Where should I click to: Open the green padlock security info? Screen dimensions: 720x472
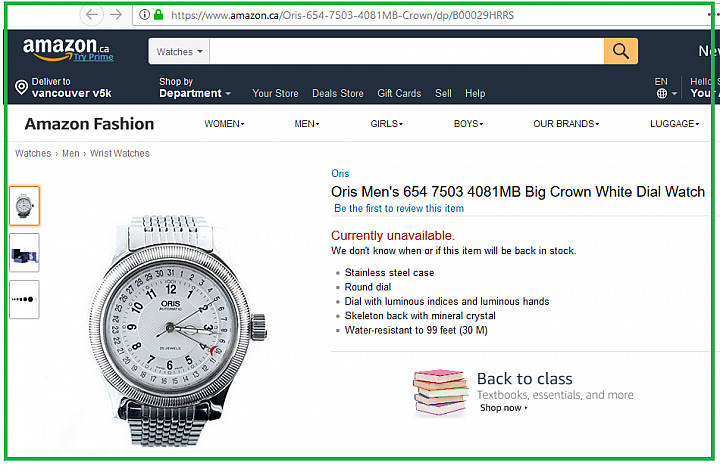pos(158,15)
